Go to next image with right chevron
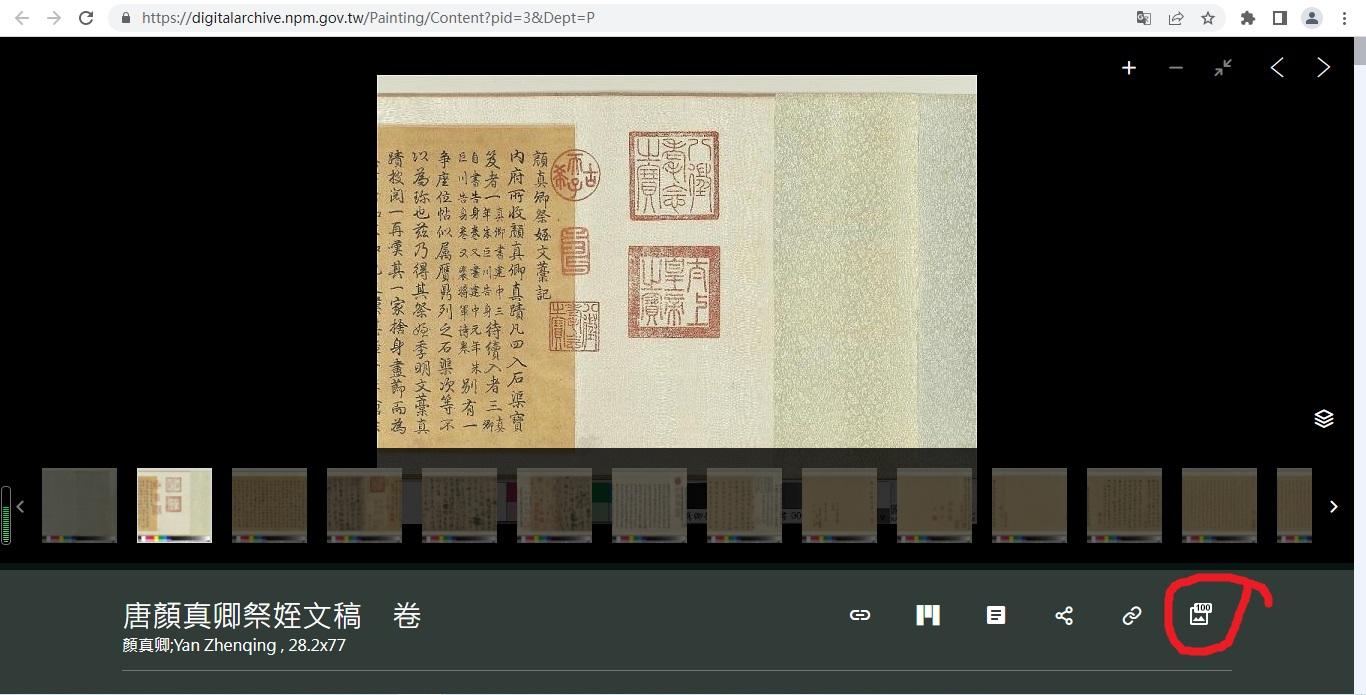Image resolution: width=1366 pixels, height=695 pixels. click(x=1323, y=68)
